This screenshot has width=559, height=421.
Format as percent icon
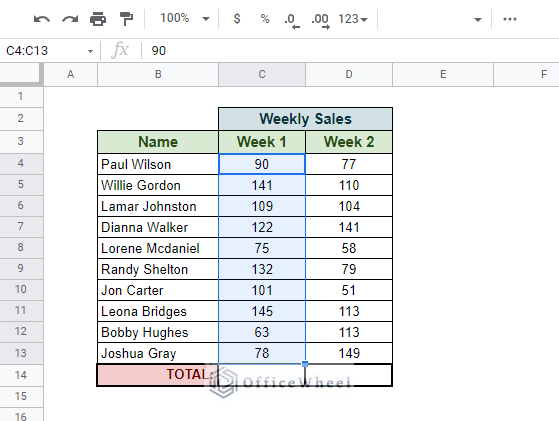pos(265,19)
